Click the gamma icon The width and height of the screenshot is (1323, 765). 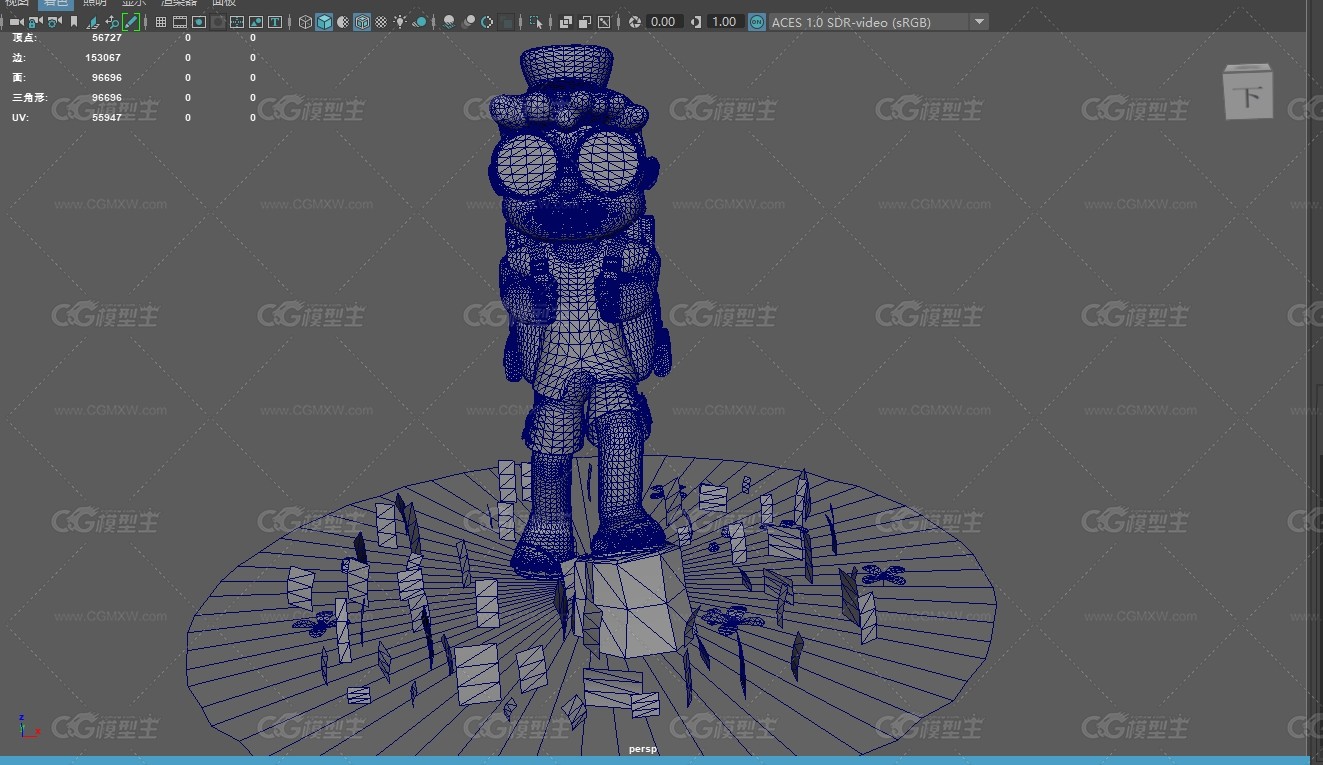pos(696,22)
